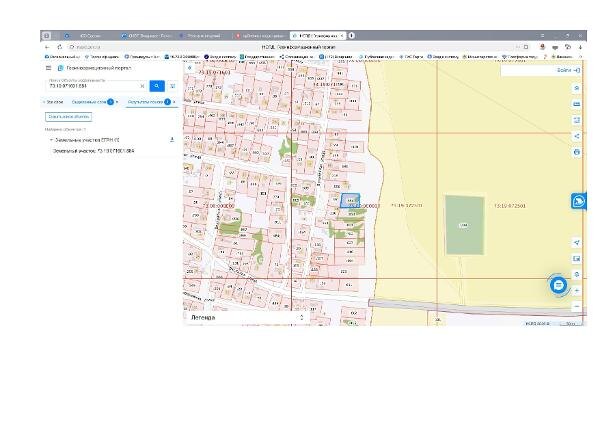The image size is (600, 424).
Task: Open the first bookmark in bookmarks bar
Action: coord(63,57)
